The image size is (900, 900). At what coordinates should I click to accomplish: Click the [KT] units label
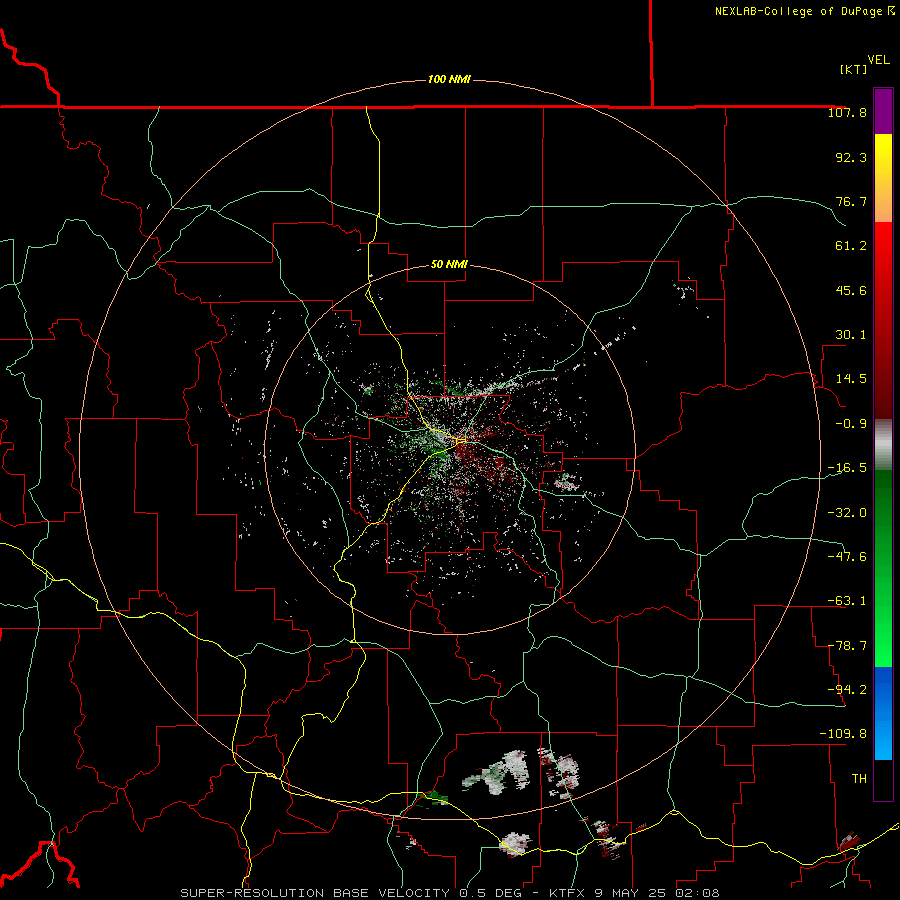tap(854, 69)
